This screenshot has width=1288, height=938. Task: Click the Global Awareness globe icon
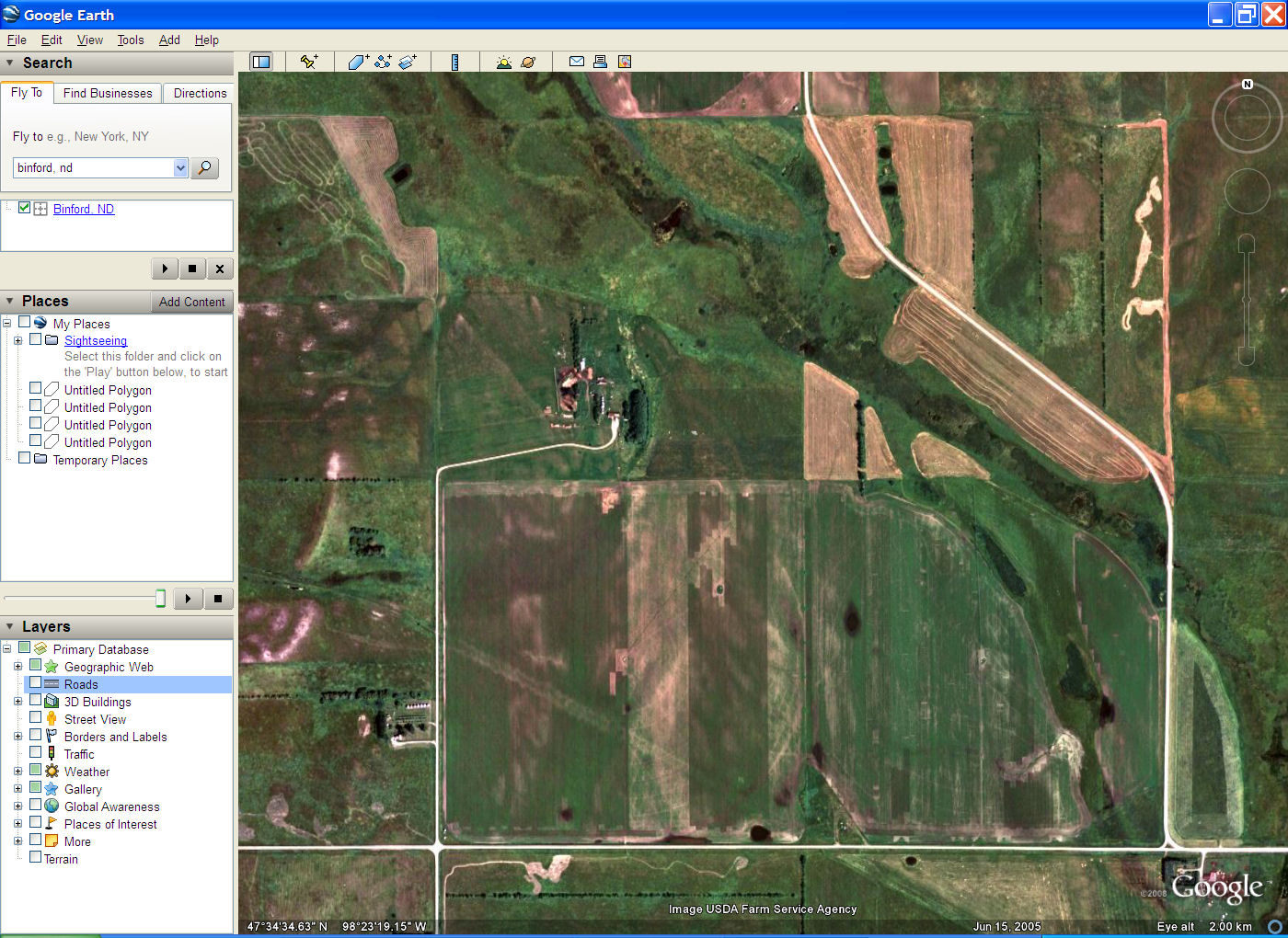[52, 806]
